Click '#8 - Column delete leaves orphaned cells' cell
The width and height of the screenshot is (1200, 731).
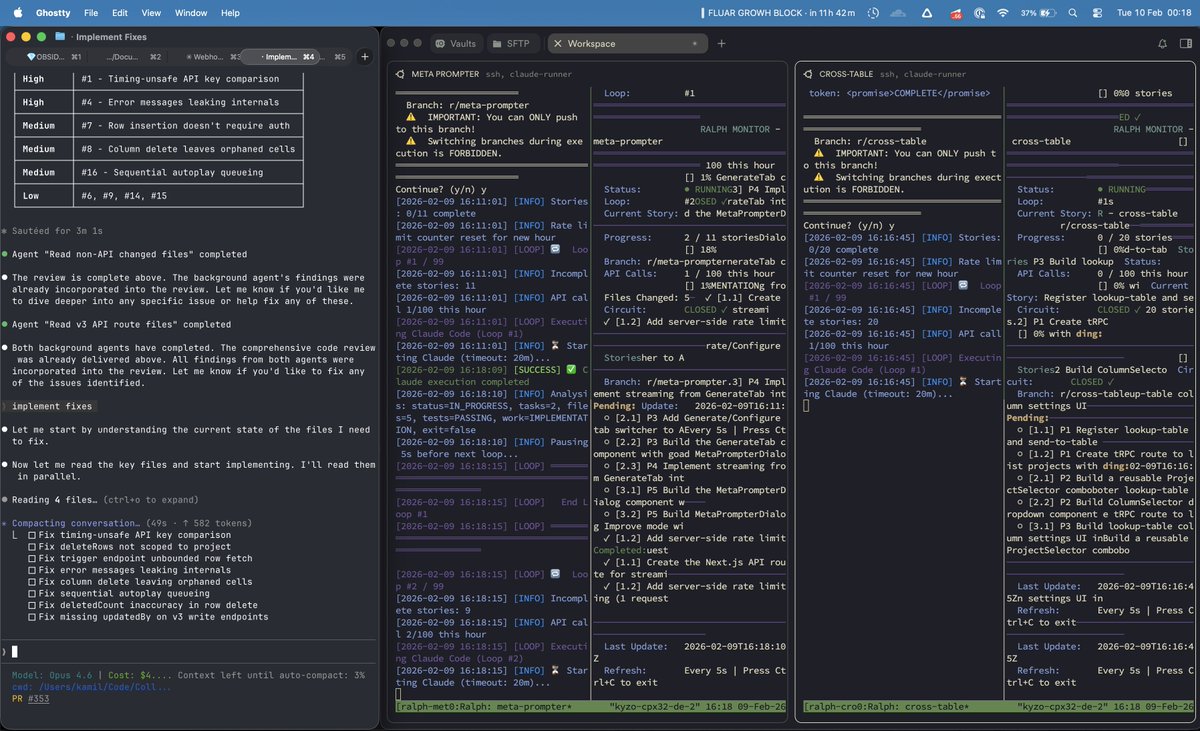pos(189,149)
